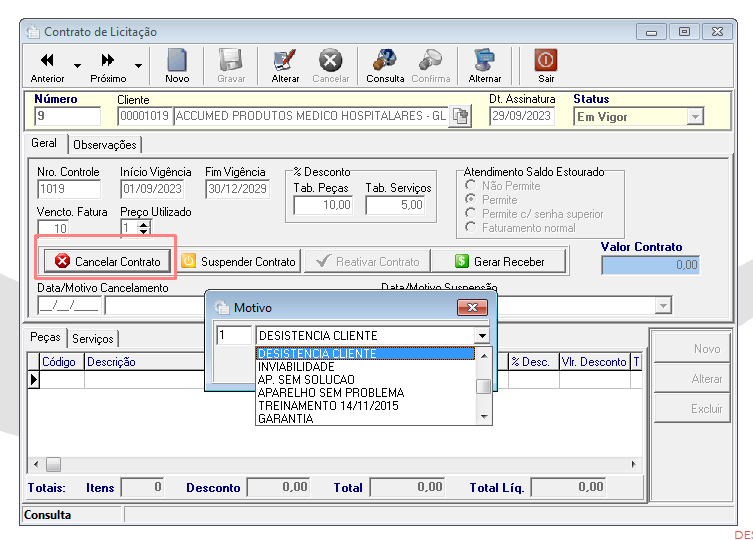Click the Número input field

coord(68,116)
